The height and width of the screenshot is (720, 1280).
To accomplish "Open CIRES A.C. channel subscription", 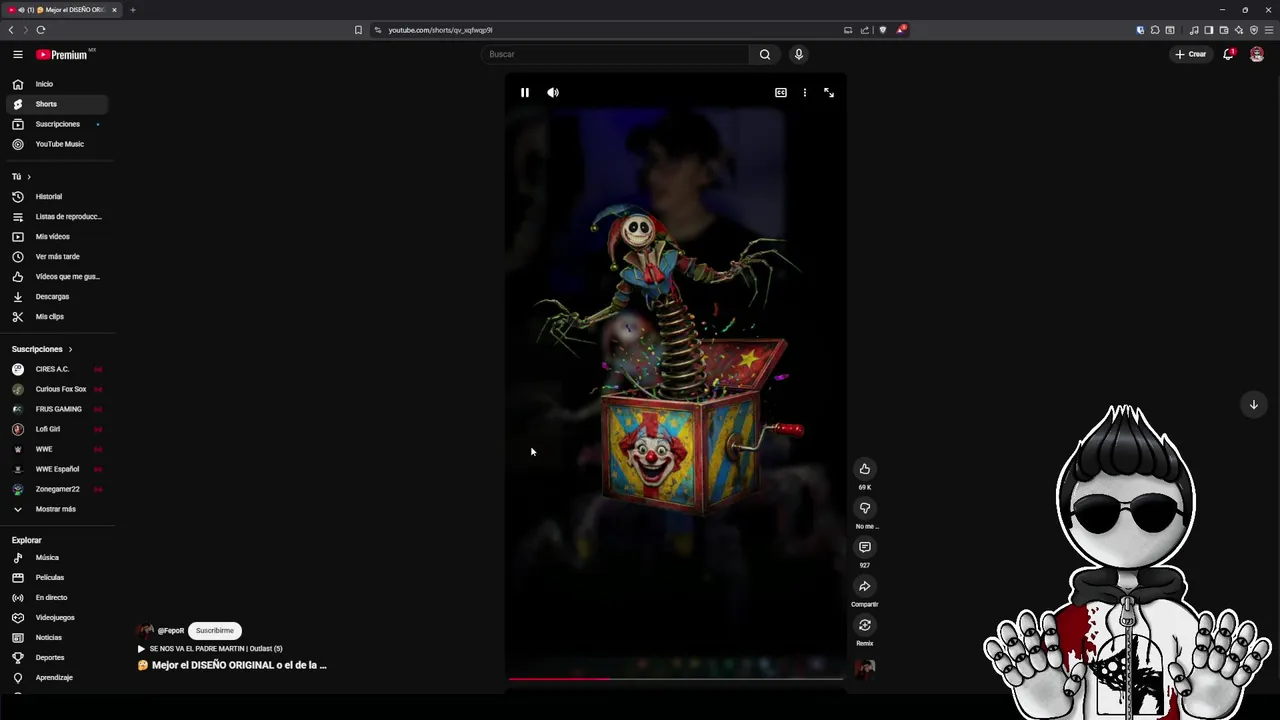I will pyautogui.click(x=56, y=369).
